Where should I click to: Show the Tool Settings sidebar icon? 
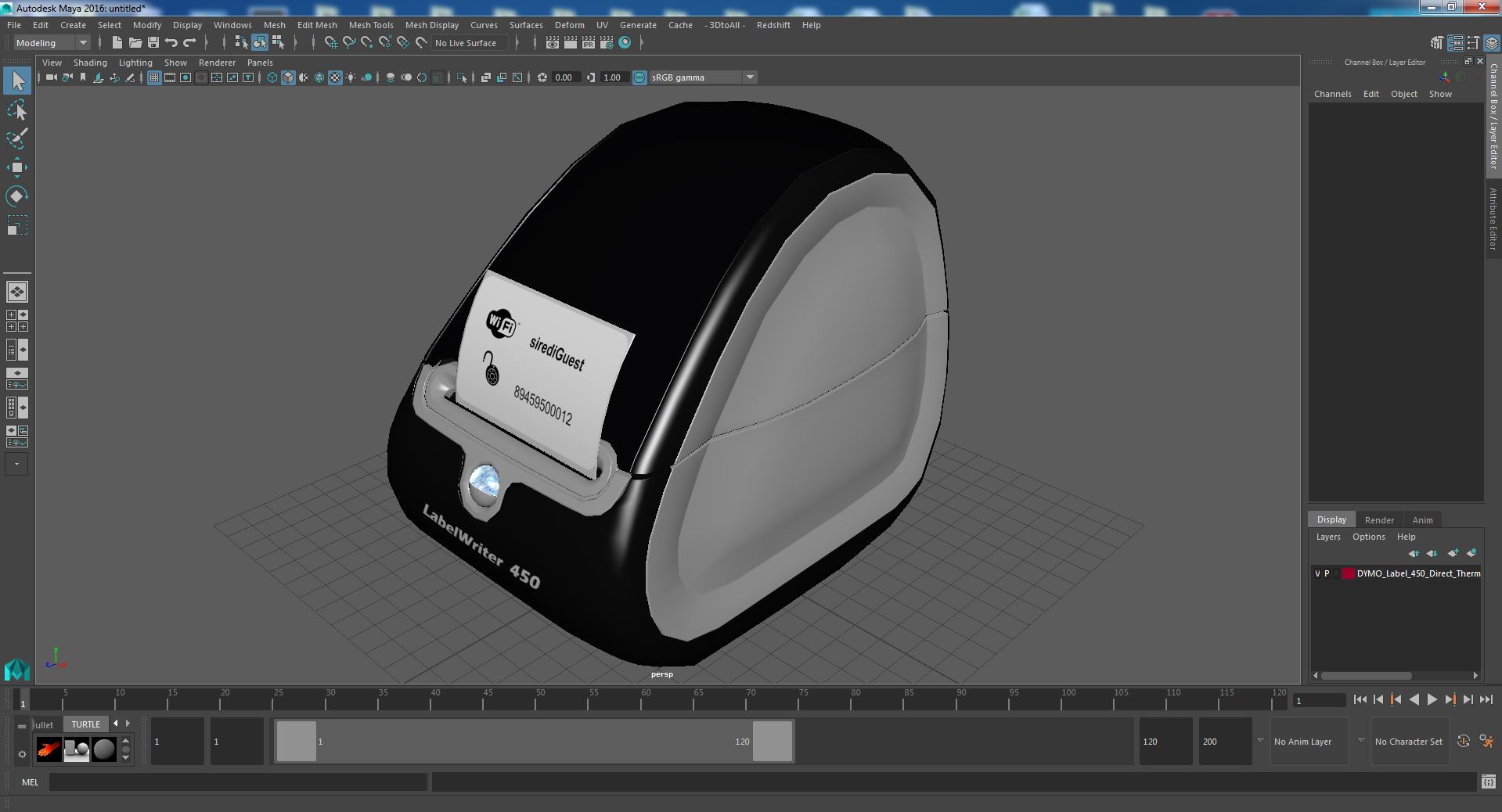1473,43
